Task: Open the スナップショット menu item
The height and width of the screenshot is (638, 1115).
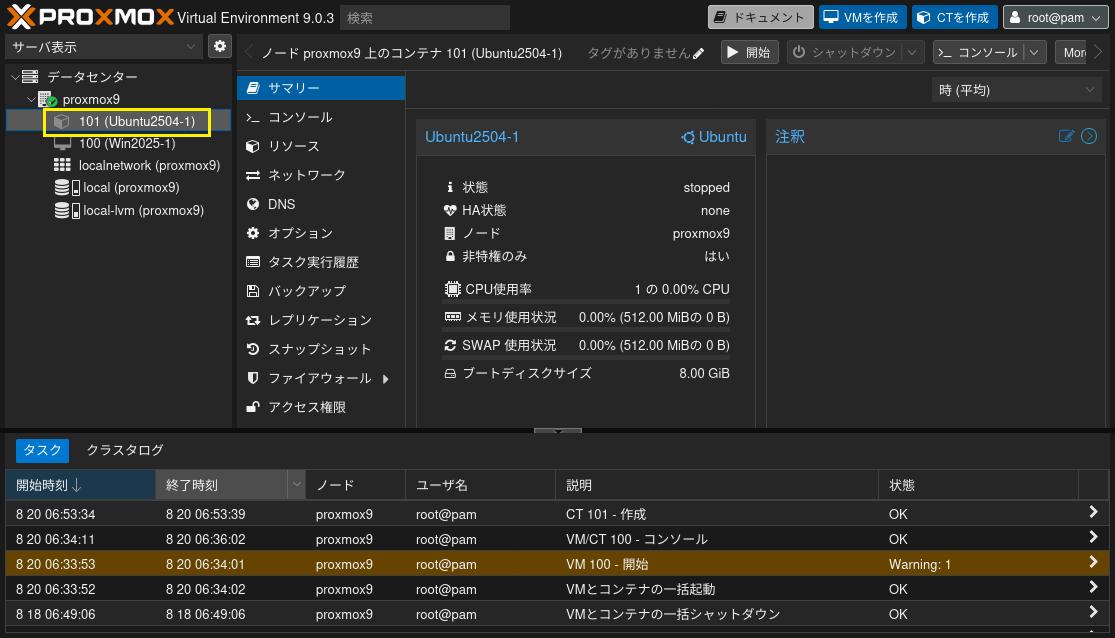Action: (x=321, y=349)
